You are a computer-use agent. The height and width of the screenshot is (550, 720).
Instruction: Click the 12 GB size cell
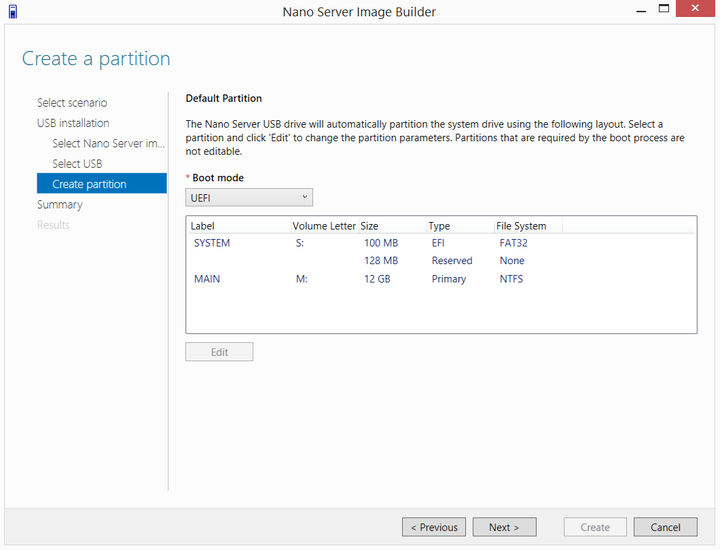pos(377,279)
